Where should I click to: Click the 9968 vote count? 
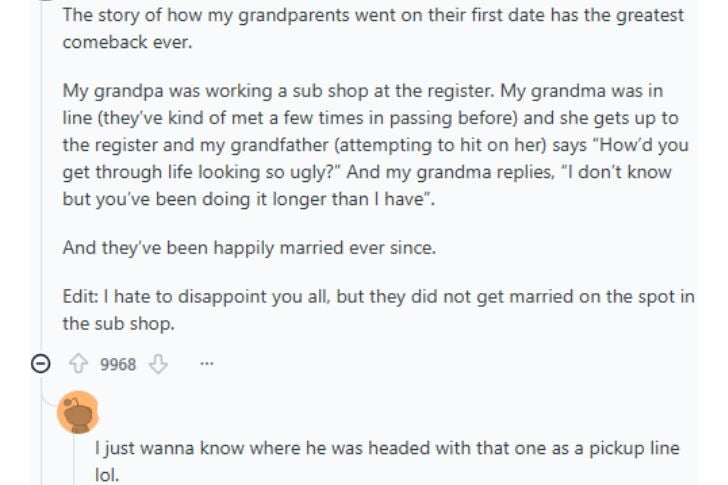coord(118,364)
